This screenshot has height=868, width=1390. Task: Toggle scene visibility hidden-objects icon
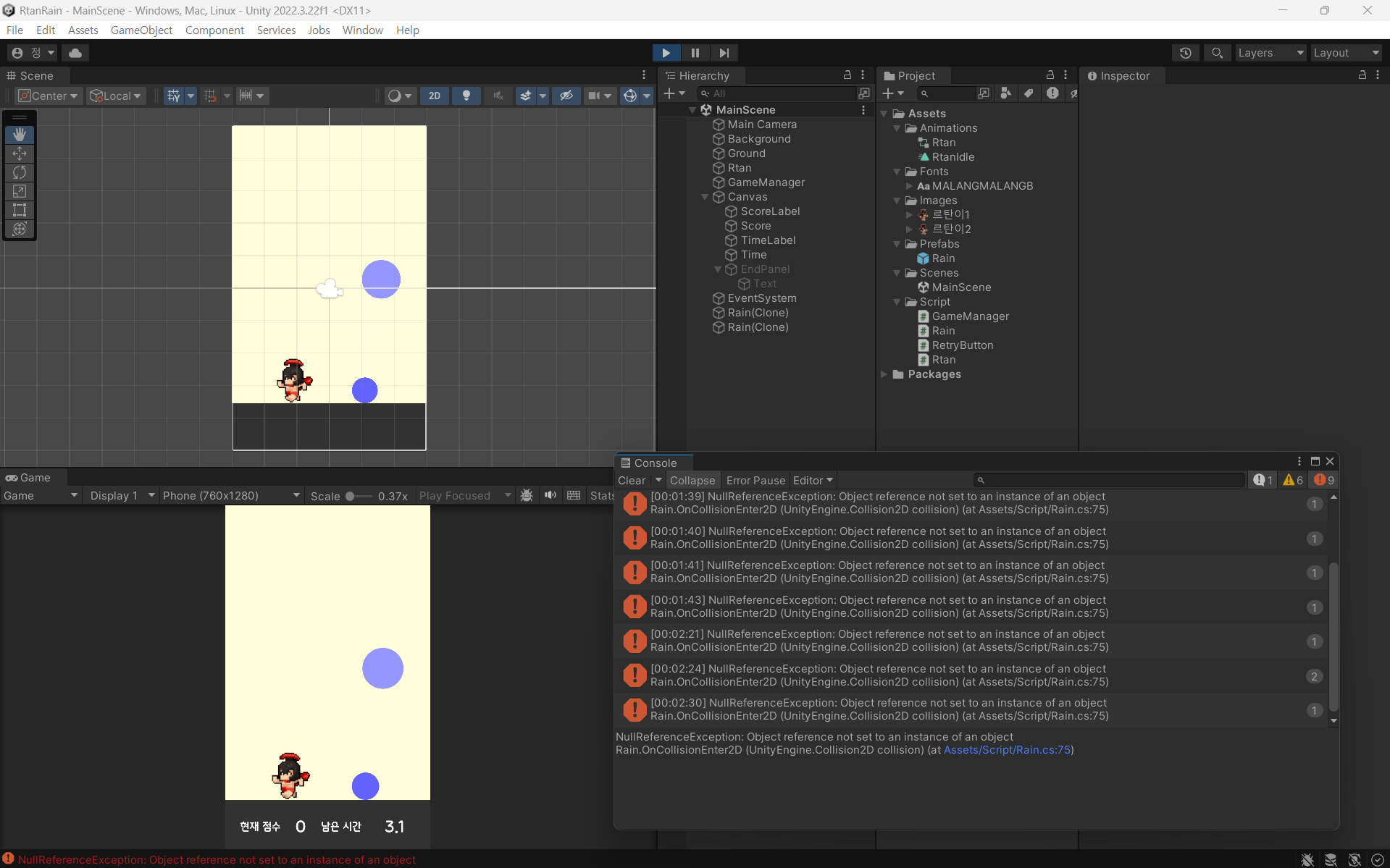point(566,96)
